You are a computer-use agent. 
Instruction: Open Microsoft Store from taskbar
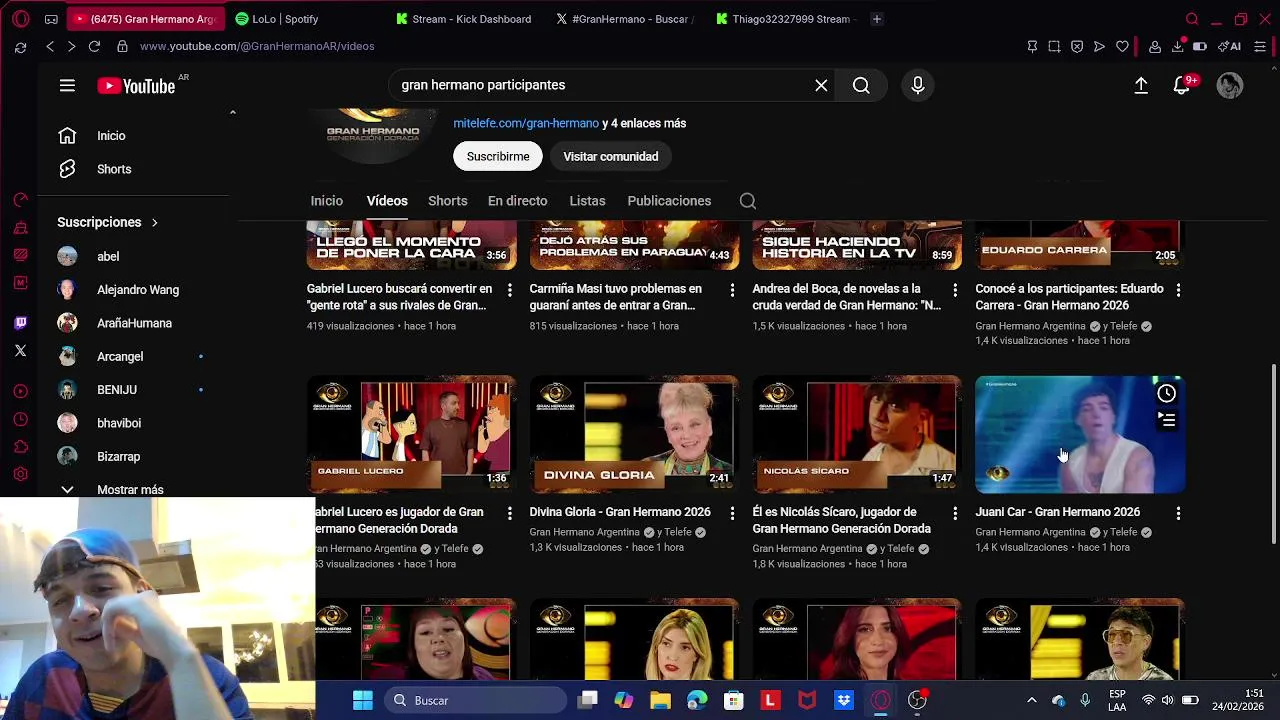tap(733, 700)
